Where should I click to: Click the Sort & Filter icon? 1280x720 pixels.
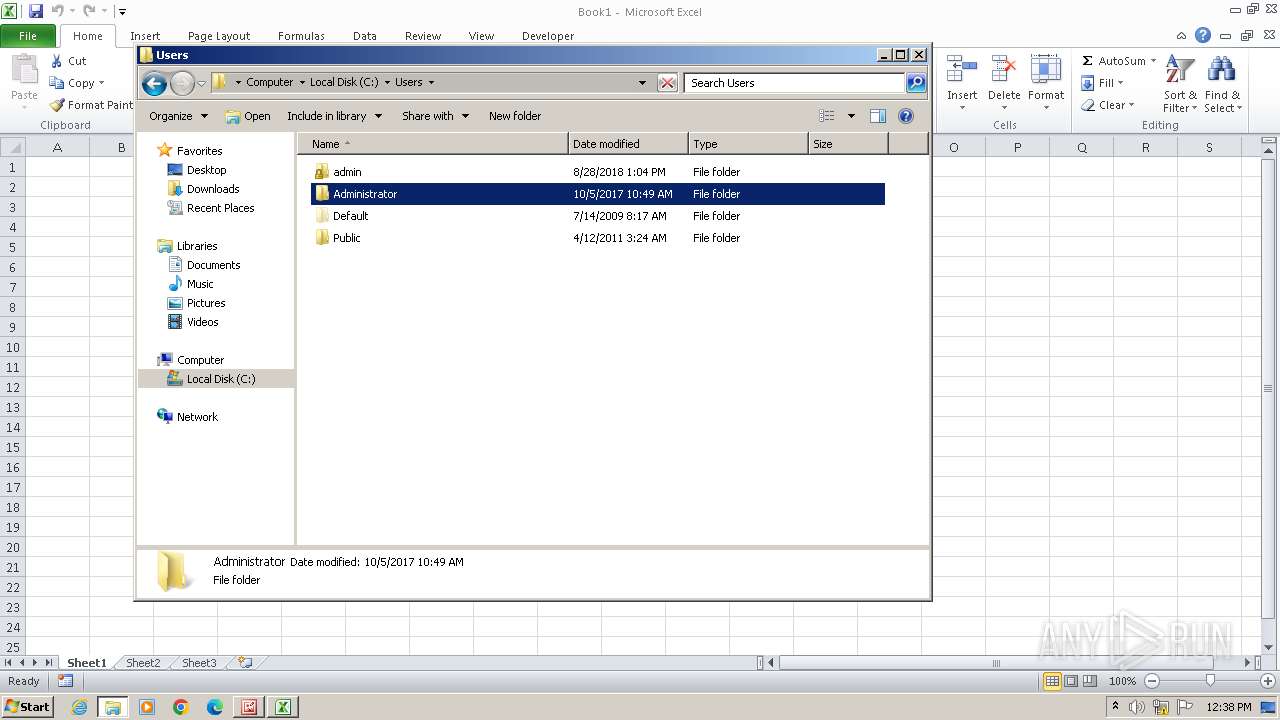click(x=1180, y=70)
